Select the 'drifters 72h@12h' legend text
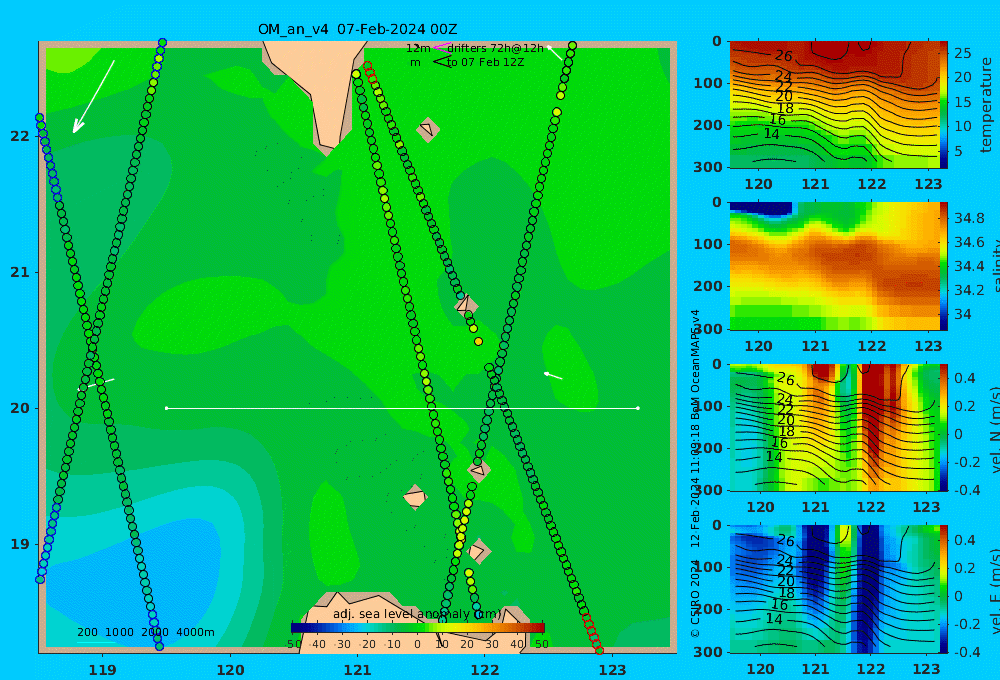 496,48
